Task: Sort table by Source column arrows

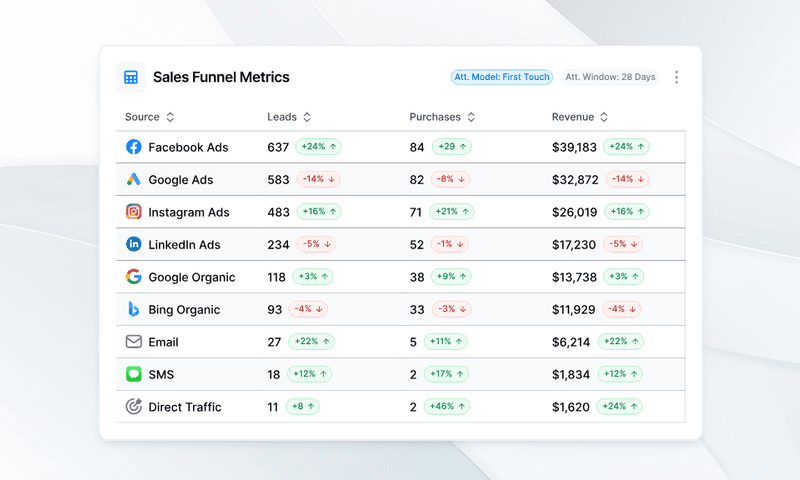Action: 170,117
